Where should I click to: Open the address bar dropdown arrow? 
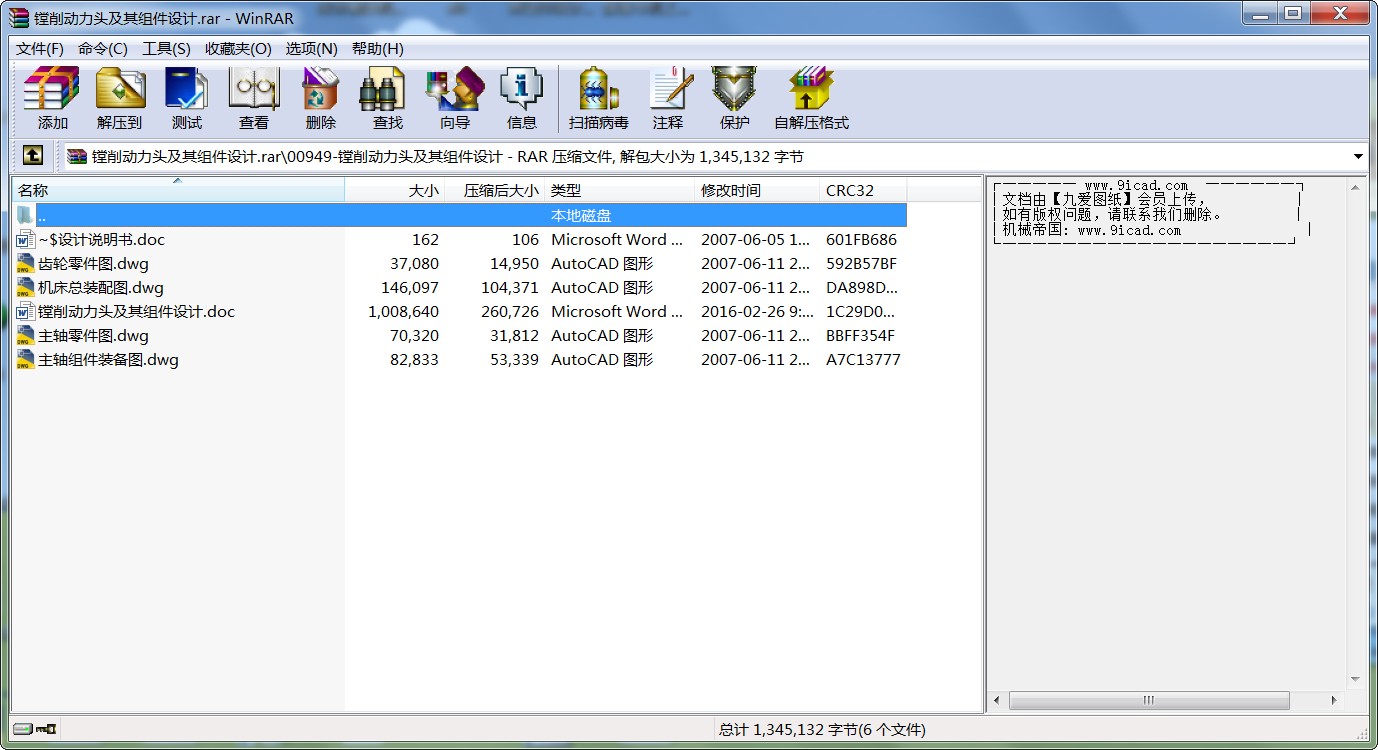pos(1358,156)
